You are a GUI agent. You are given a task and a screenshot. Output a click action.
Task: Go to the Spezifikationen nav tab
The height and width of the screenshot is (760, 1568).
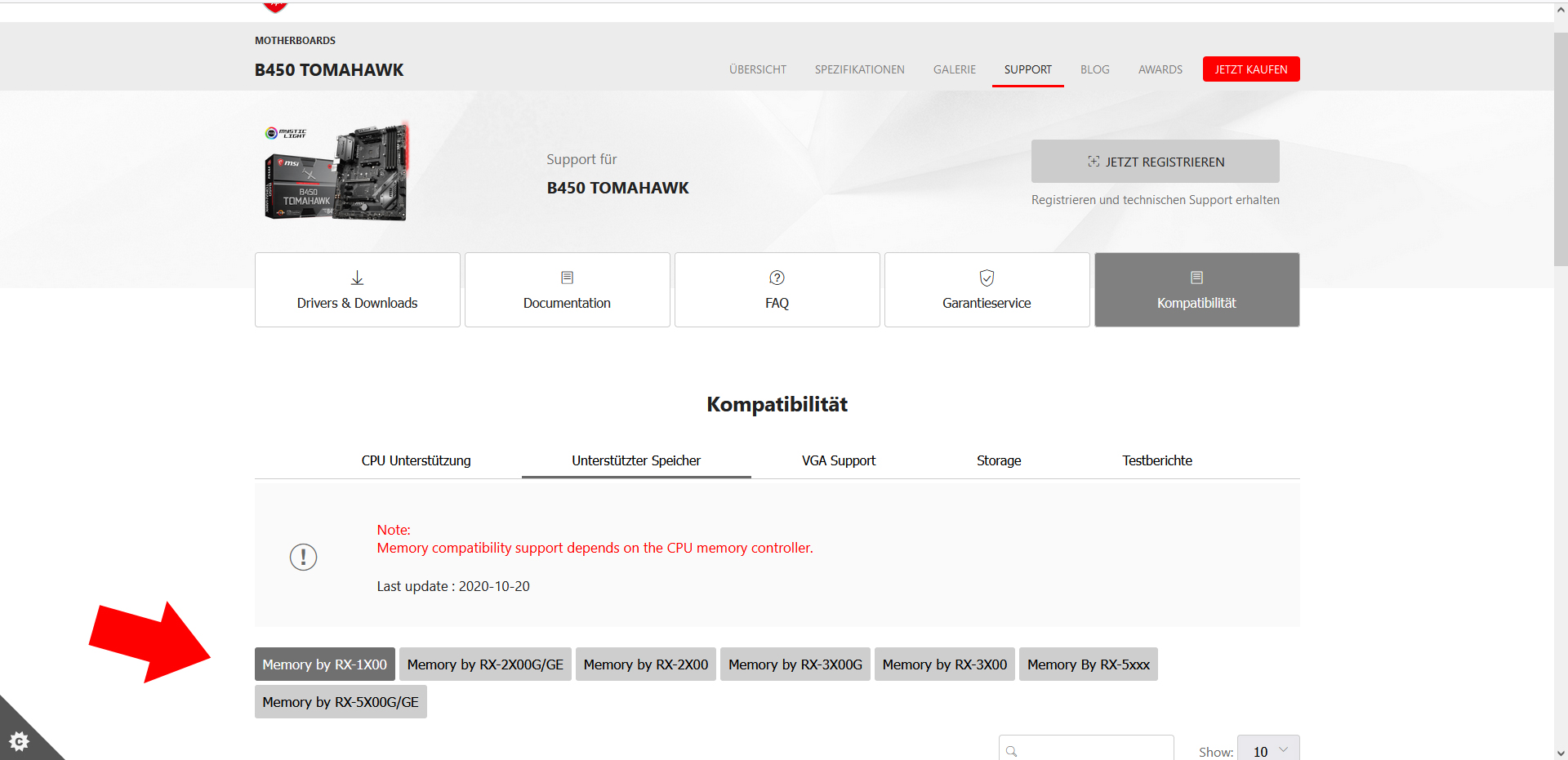click(x=860, y=69)
